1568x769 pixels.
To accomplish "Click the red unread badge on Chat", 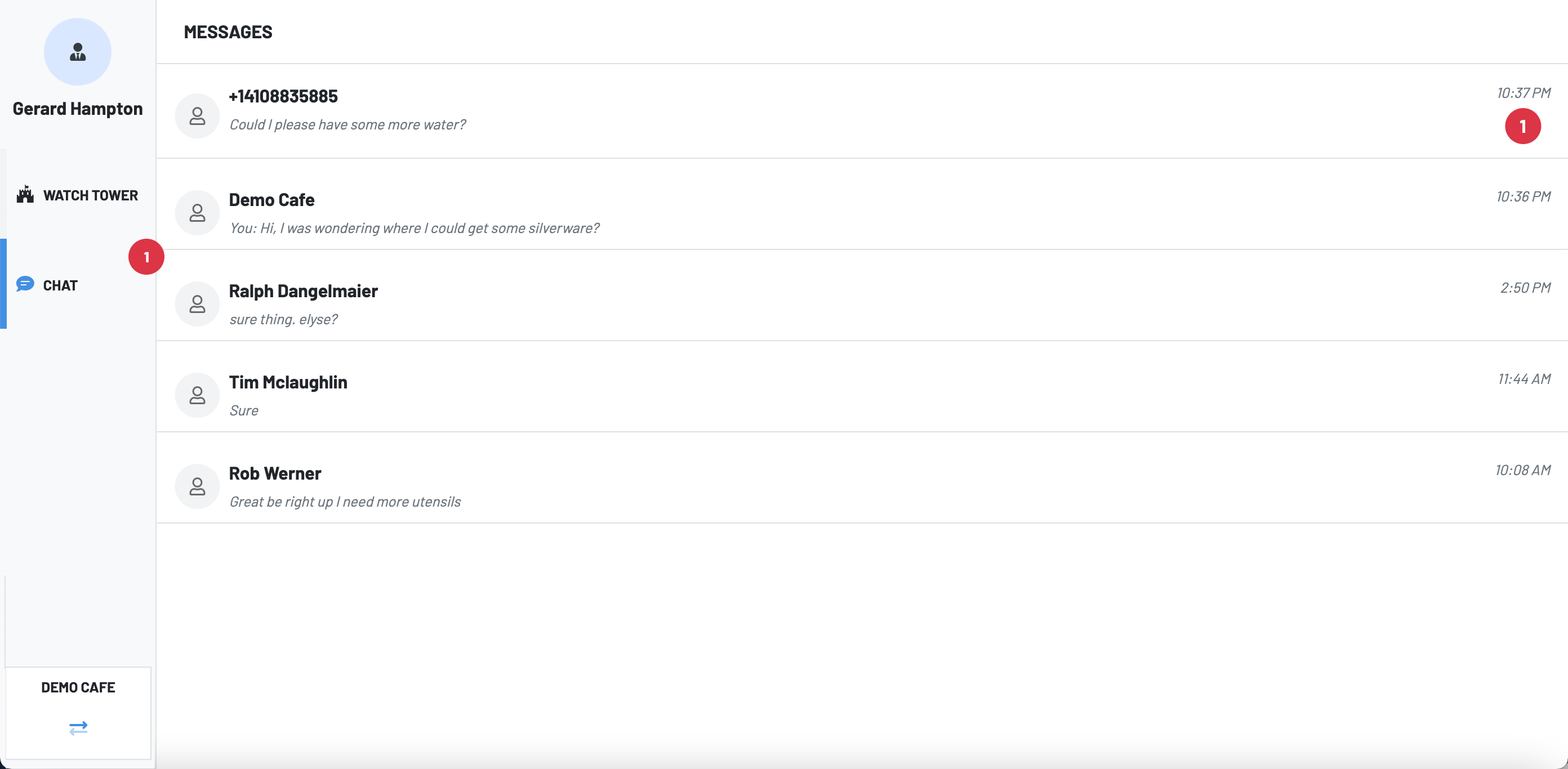I will point(146,257).
